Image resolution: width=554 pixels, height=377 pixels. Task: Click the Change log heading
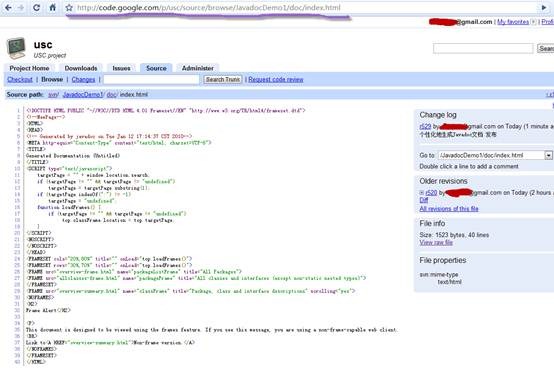438,115
